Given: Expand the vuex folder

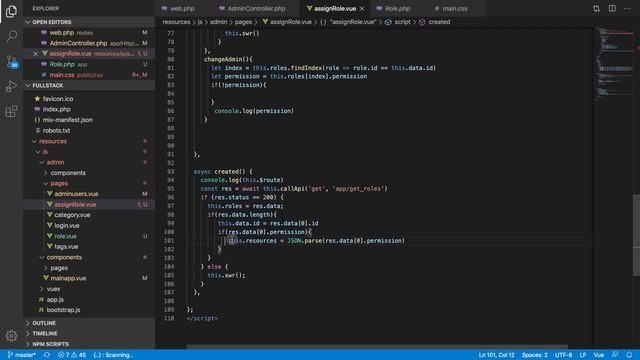Looking at the screenshot, I should pyautogui.click(x=53, y=289).
